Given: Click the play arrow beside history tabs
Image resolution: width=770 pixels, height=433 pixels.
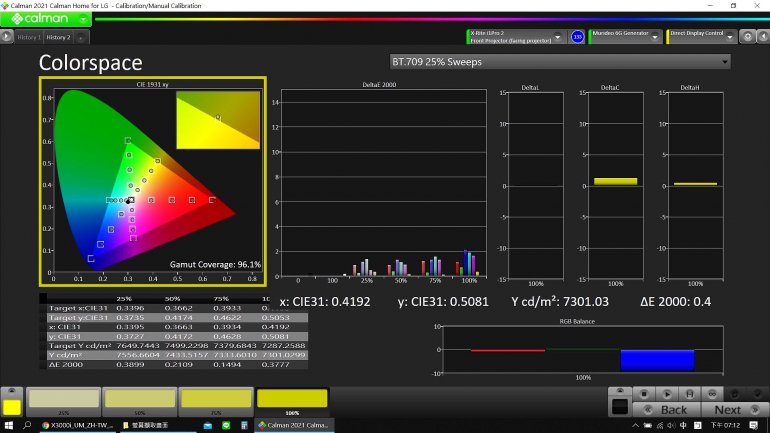Looking at the screenshot, I should coord(7,37).
